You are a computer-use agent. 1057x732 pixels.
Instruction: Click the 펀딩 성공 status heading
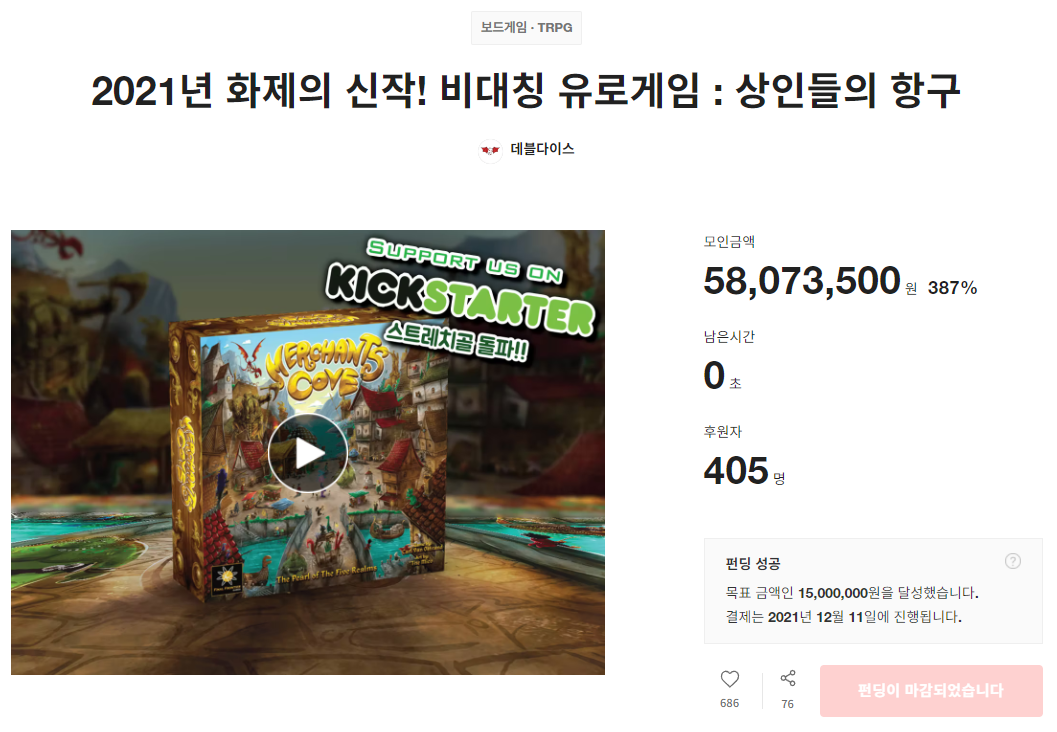click(753, 563)
